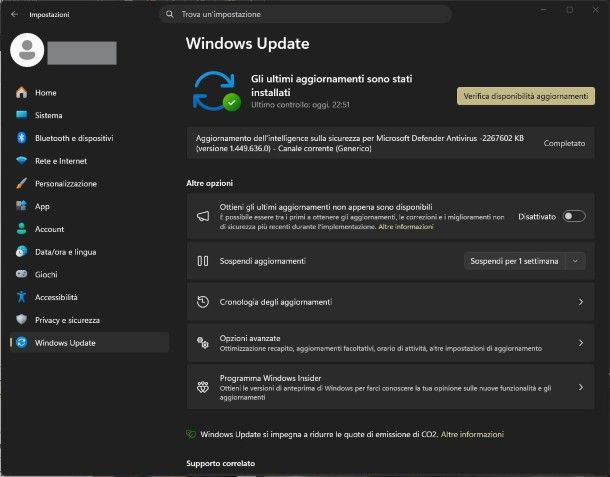Click the history clock icon for Cronologia

click(203, 302)
